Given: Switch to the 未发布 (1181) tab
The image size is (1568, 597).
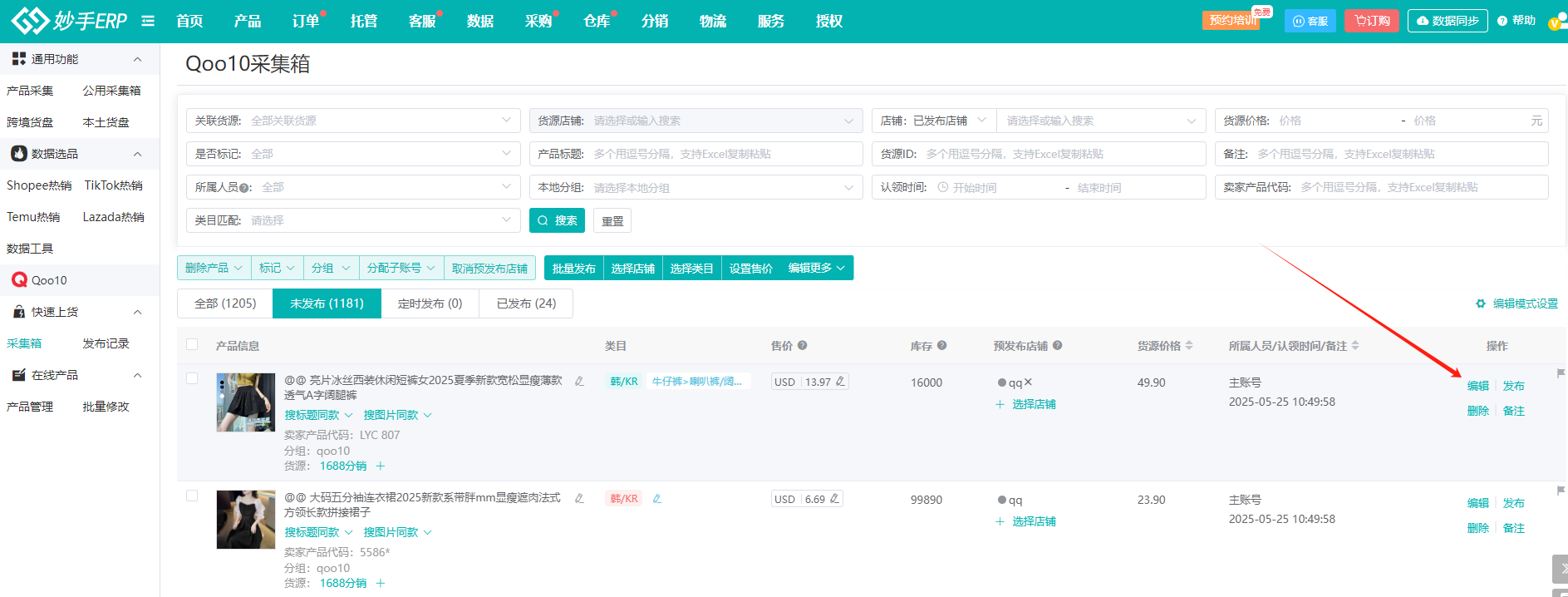Looking at the screenshot, I should click(327, 303).
